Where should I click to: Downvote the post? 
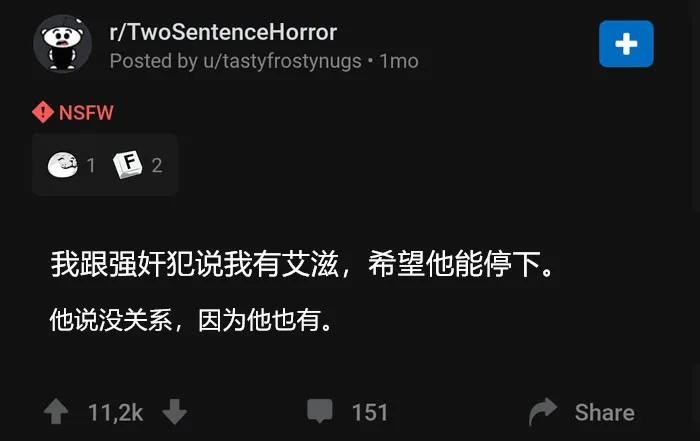coord(175,411)
